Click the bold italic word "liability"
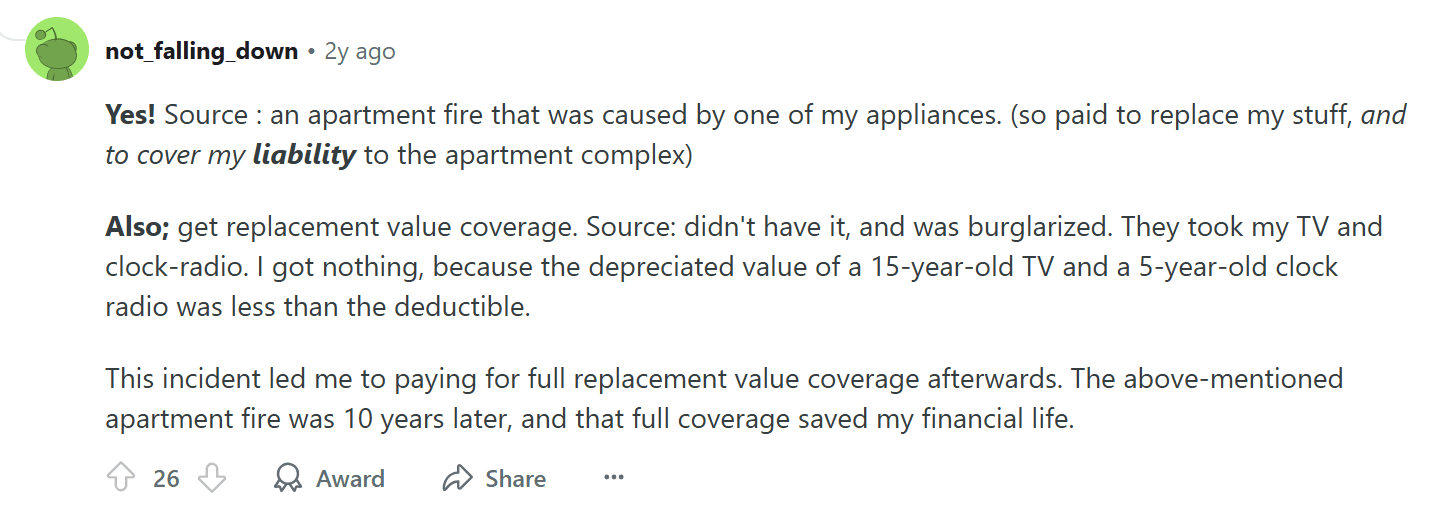 304,156
